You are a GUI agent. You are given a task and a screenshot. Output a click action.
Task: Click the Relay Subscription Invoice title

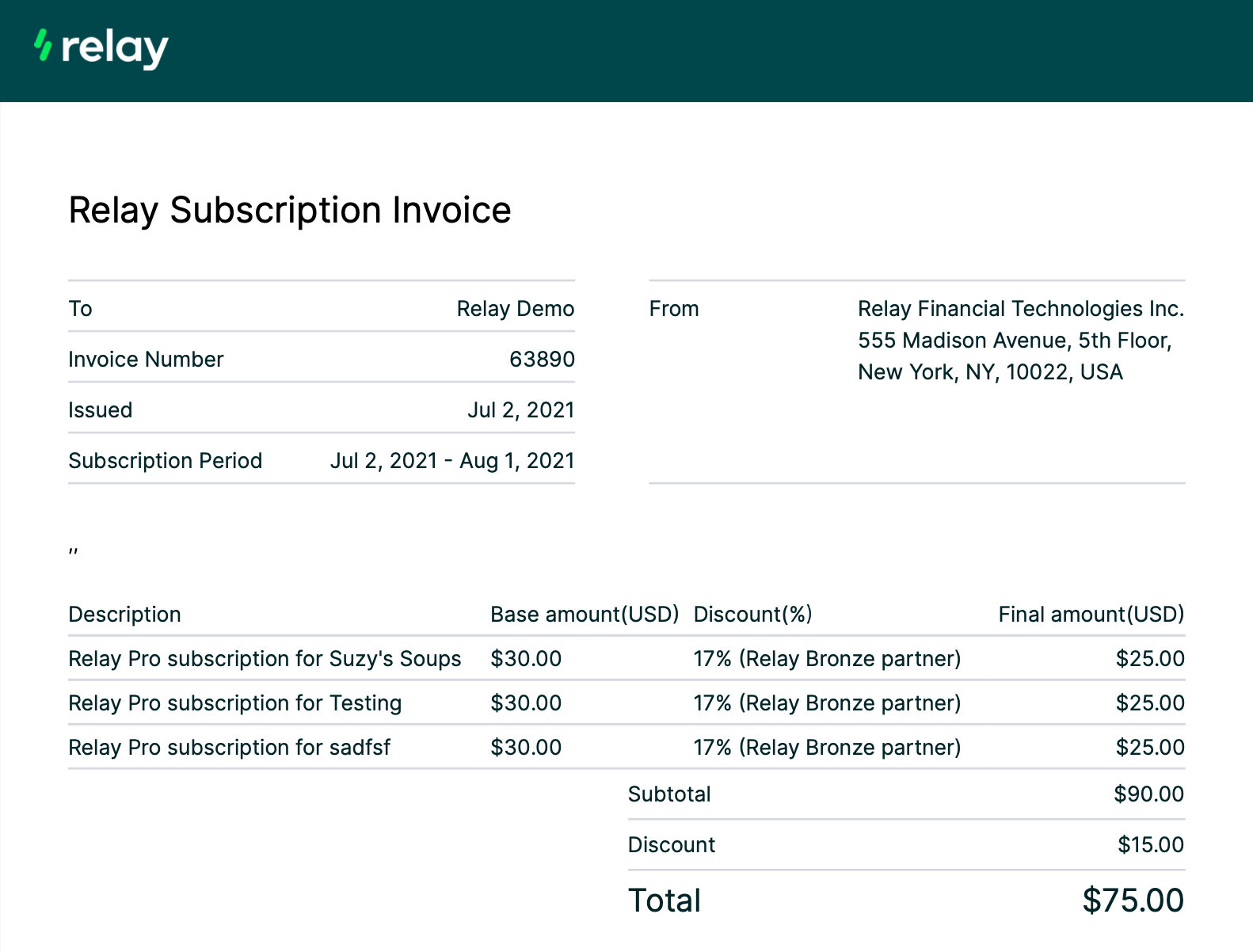point(290,211)
